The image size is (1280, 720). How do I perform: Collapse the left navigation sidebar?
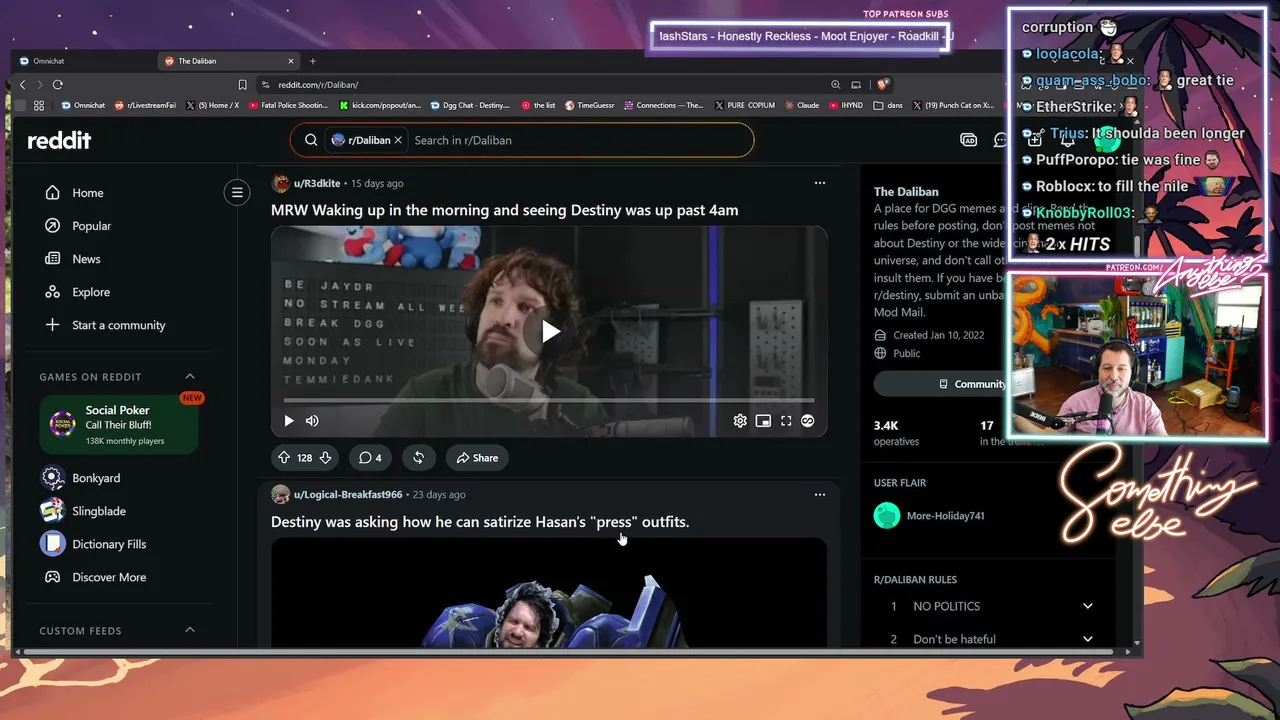pyautogui.click(x=237, y=192)
